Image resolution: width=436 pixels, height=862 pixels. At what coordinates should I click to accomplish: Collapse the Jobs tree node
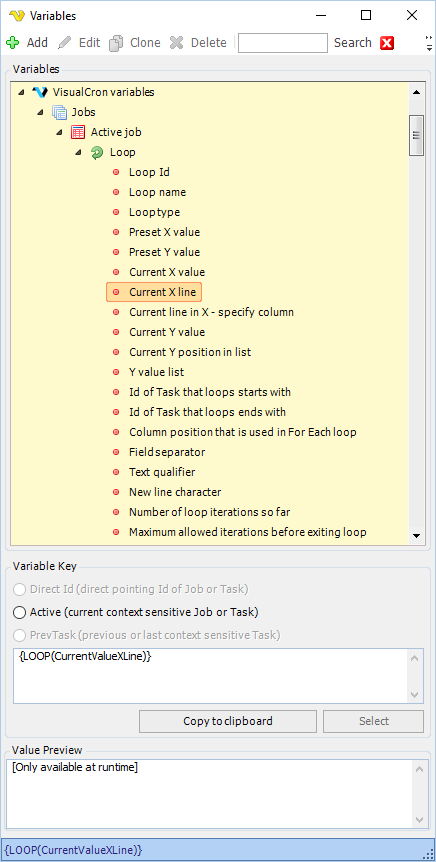point(40,112)
